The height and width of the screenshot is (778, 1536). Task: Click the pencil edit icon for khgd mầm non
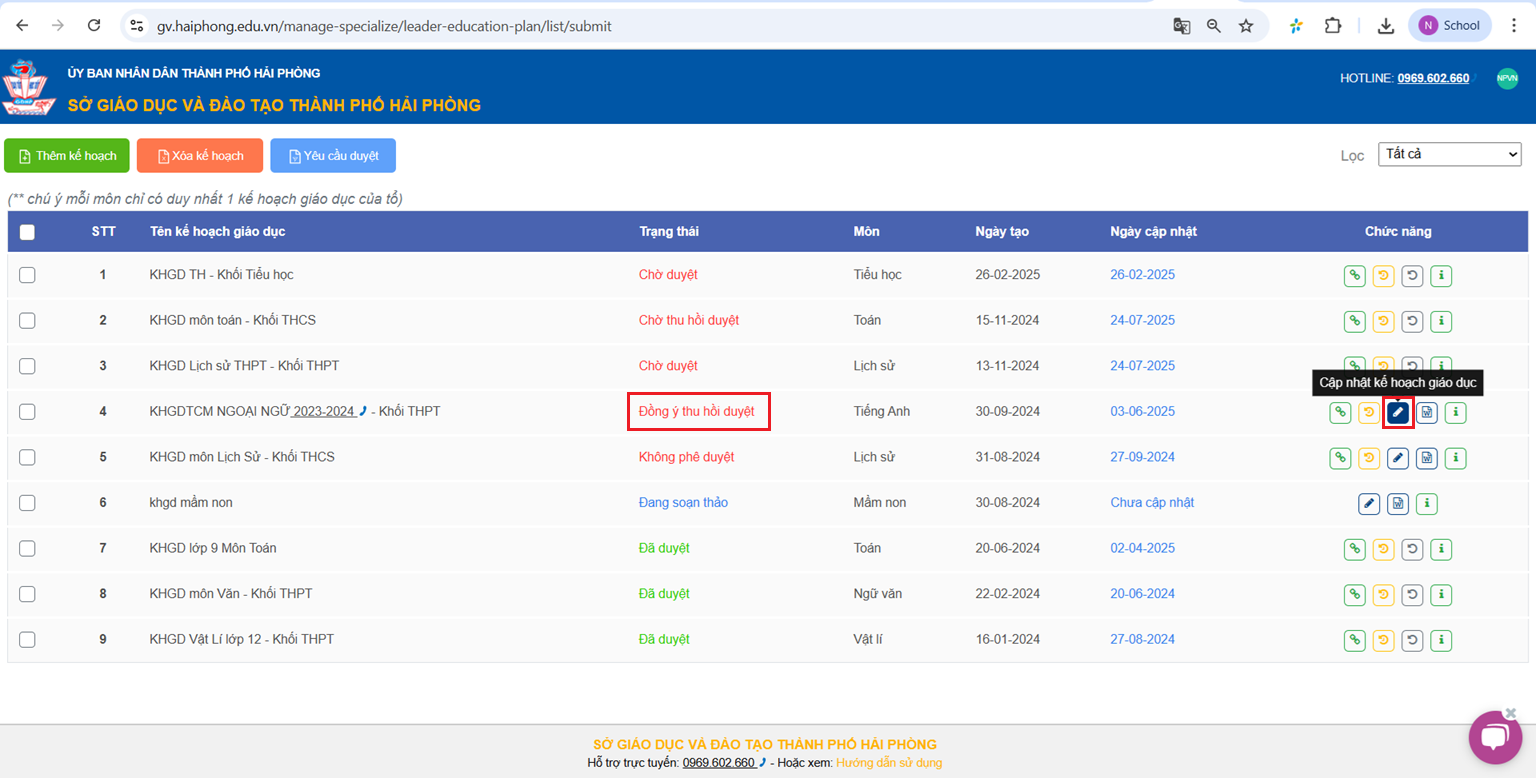tap(1369, 504)
